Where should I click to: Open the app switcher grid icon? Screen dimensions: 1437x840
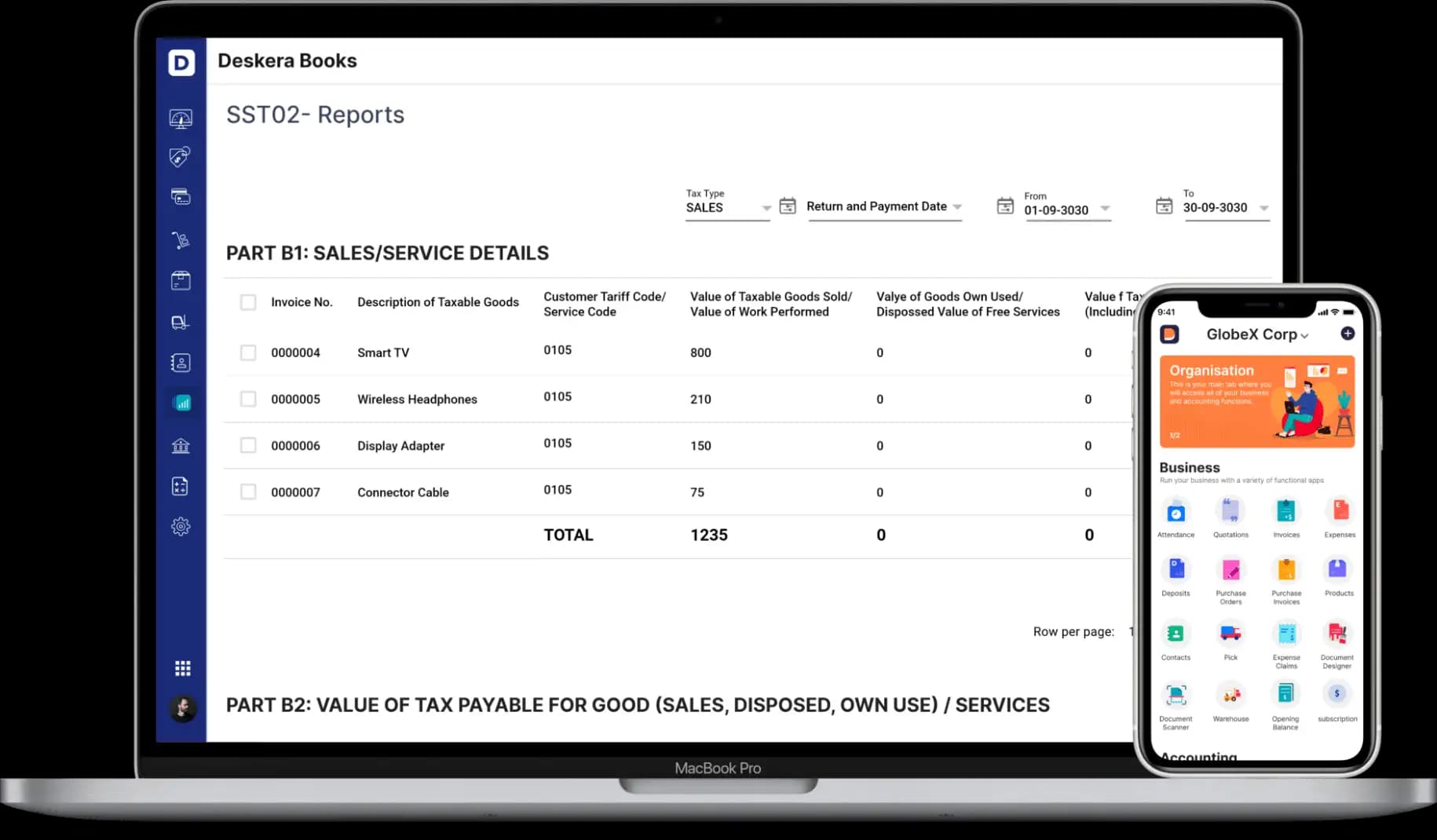(182, 668)
